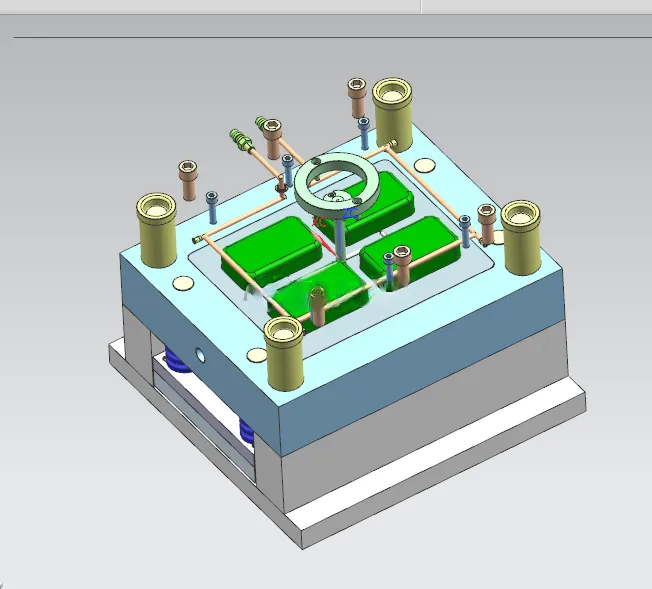Pick the orange cooling pipe end at the left edge
652x589 pixels.
point(197,240)
